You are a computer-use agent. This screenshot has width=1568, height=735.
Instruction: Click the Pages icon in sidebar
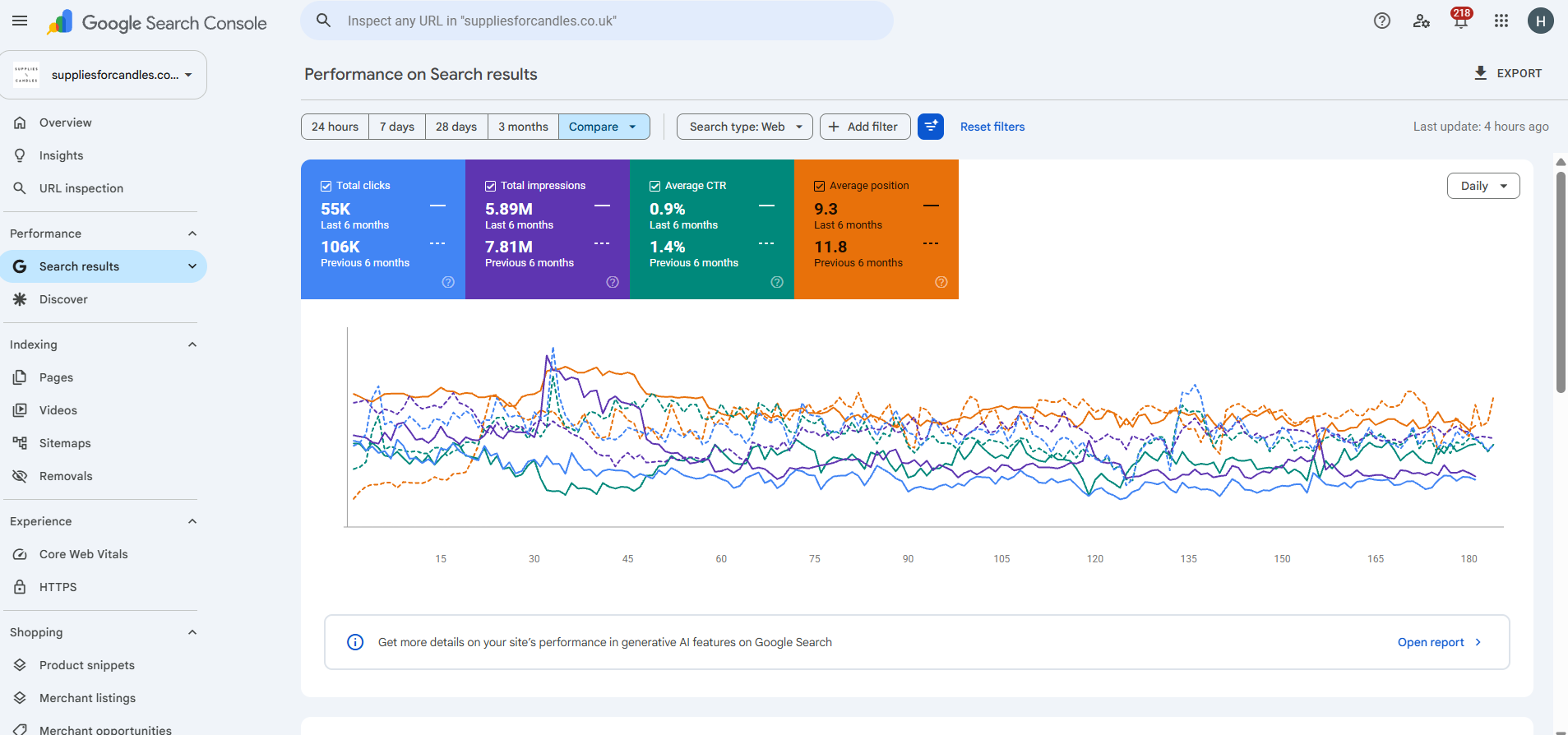tap(20, 377)
